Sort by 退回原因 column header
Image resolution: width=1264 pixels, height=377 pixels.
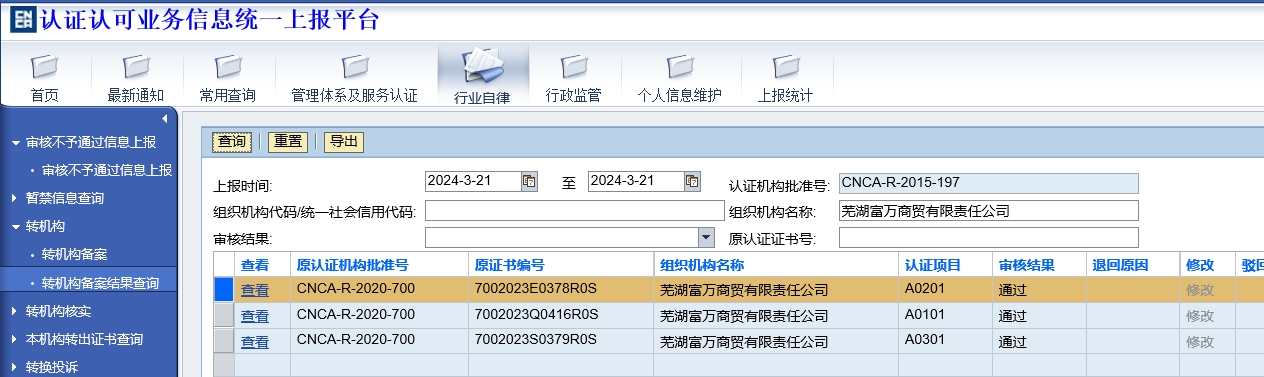[x=1132, y=265]
